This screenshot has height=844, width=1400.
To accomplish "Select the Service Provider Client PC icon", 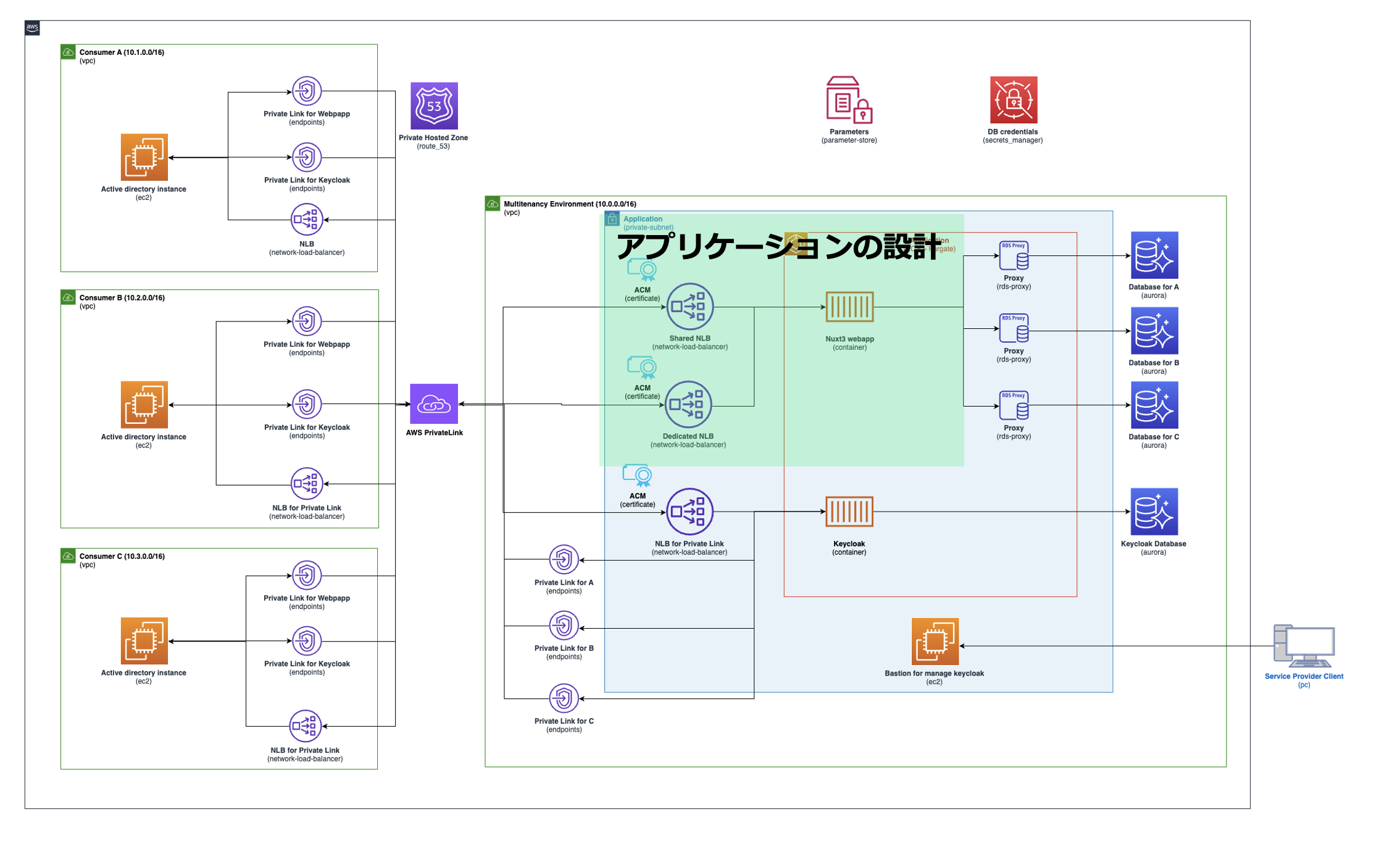I will tap(1304, 646).
